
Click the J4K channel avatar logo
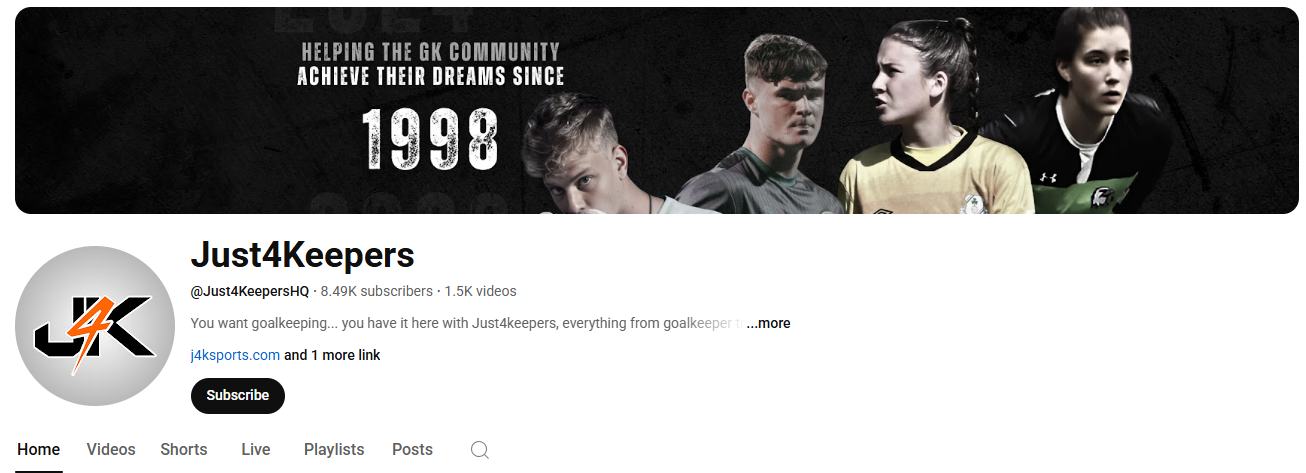click(95, 326)
